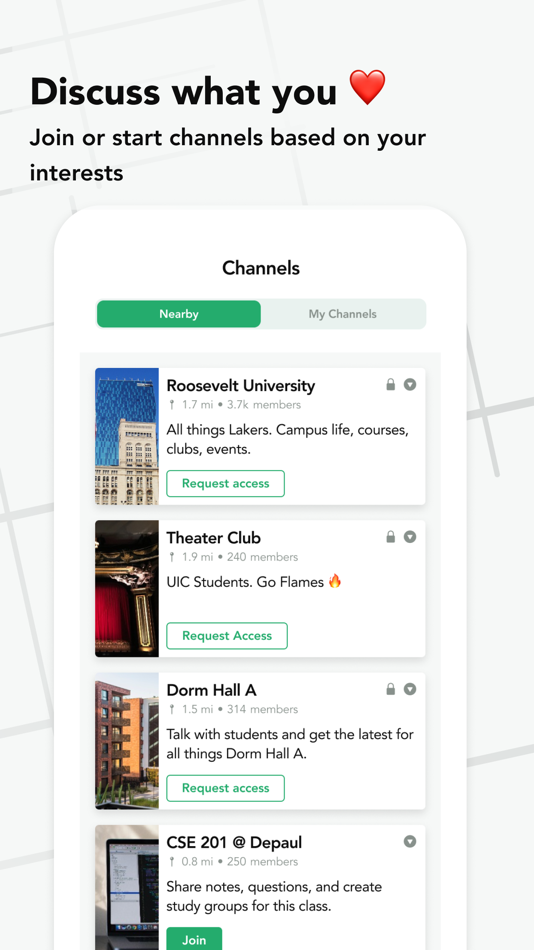Select the Dorm Hall A channel title
Viewport: 534px width, 950px height.
(x=212, y=690)
